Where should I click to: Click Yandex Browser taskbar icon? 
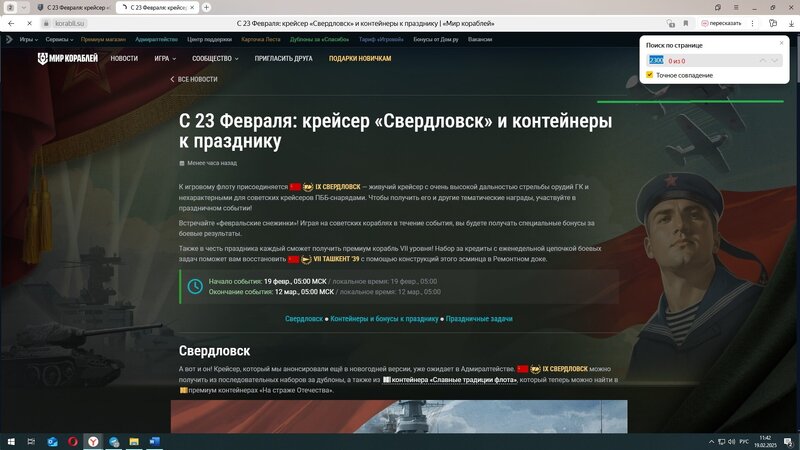(x=93, y=441)
